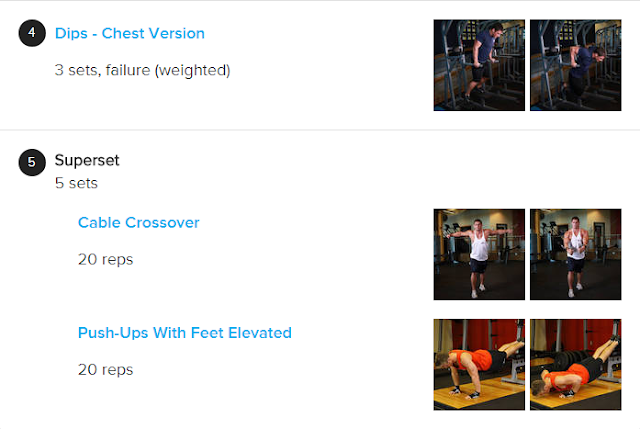
Task: Click '20 reps' under Push-Ups With Feet Elevated
Action: pos(105,369)
